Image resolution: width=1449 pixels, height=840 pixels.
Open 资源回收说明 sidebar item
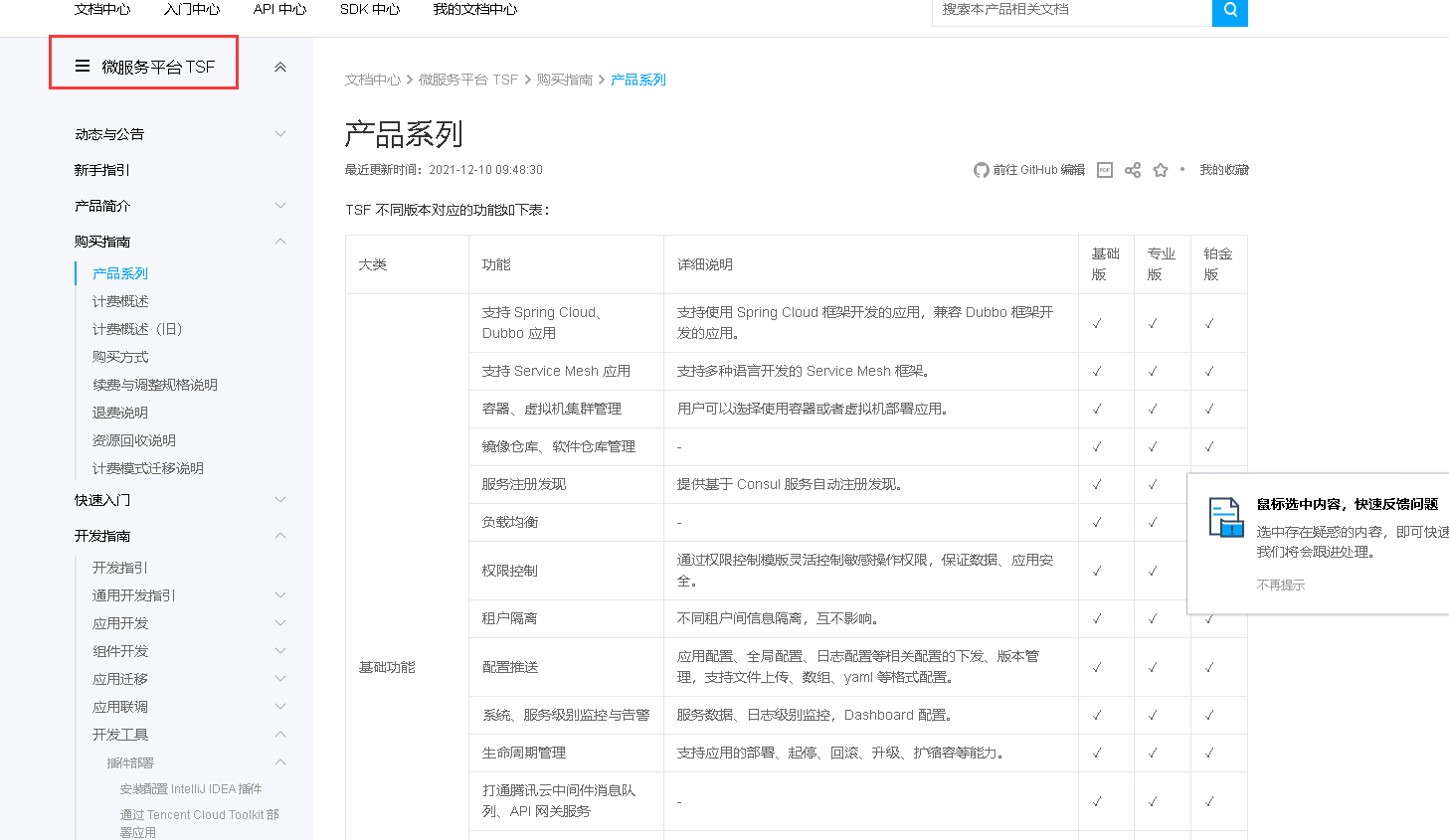tap(134, 440)
